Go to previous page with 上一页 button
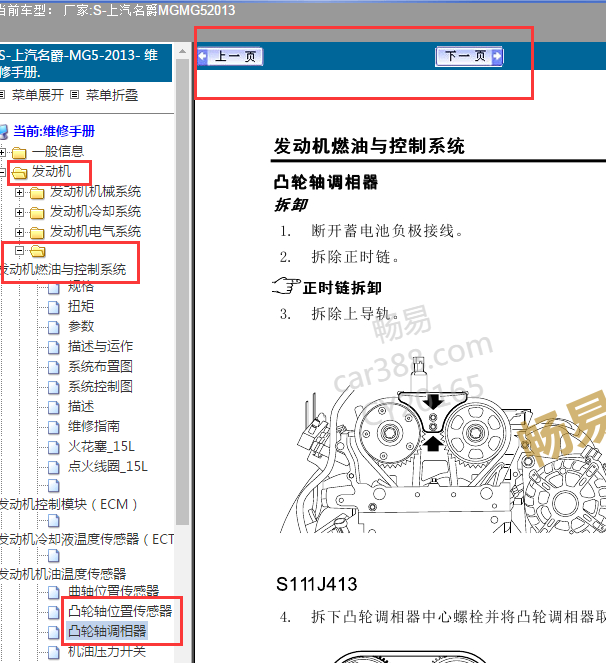606x663 pixels. point(230,56)
